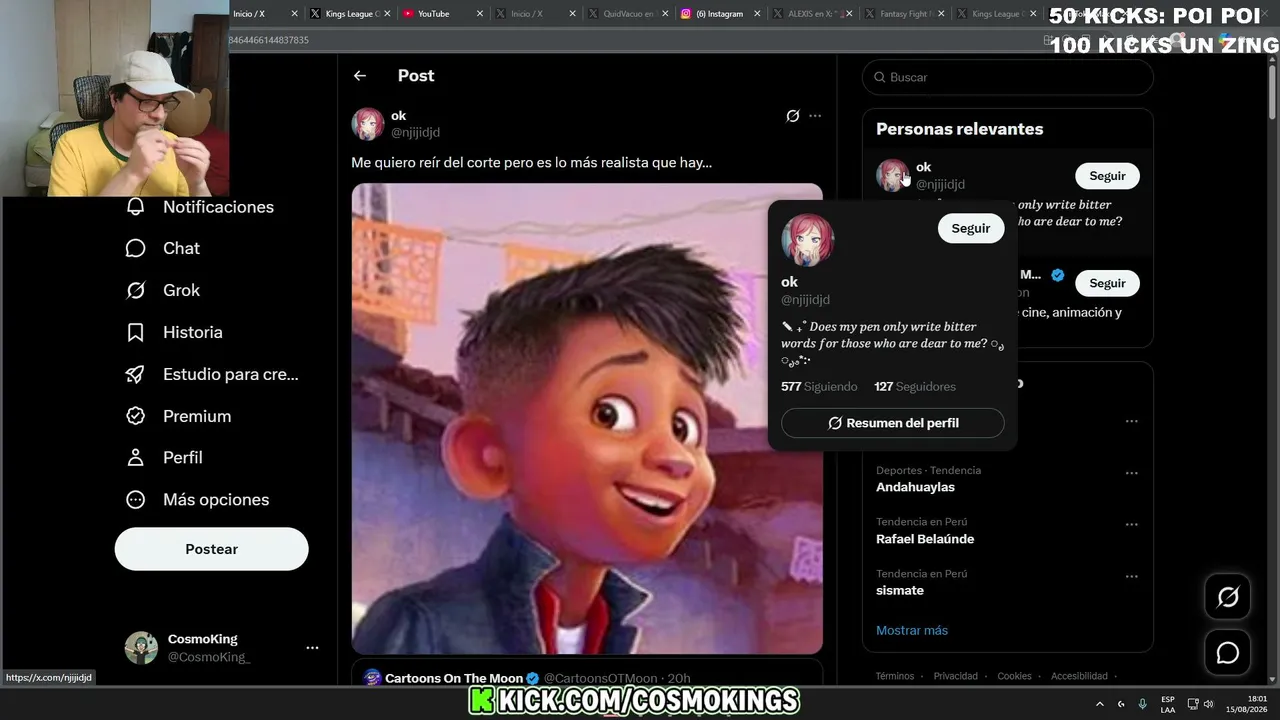Image resolution: width=1280 pixels, height=720 pixels.
Task: Click the Accesibilidad footer link
Action: (1079, 676)
